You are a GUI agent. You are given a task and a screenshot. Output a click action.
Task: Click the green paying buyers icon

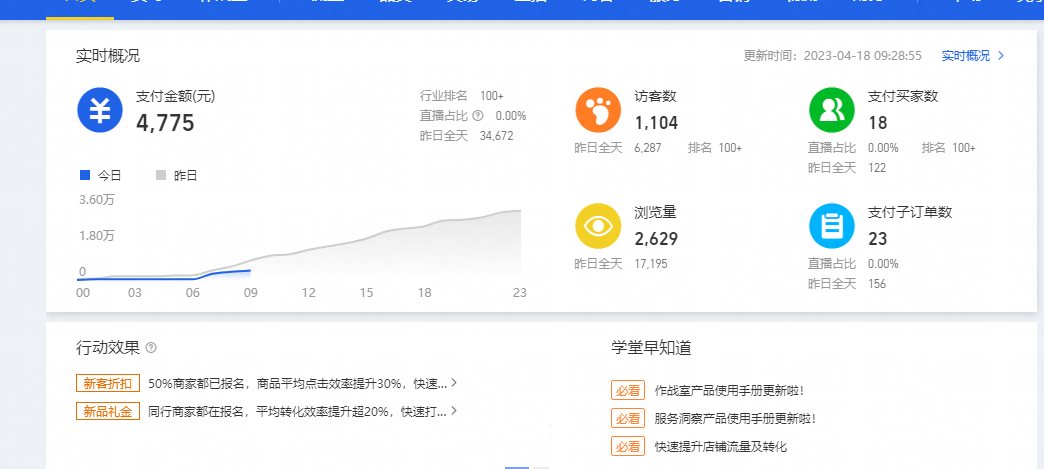(x=832, y=110)
